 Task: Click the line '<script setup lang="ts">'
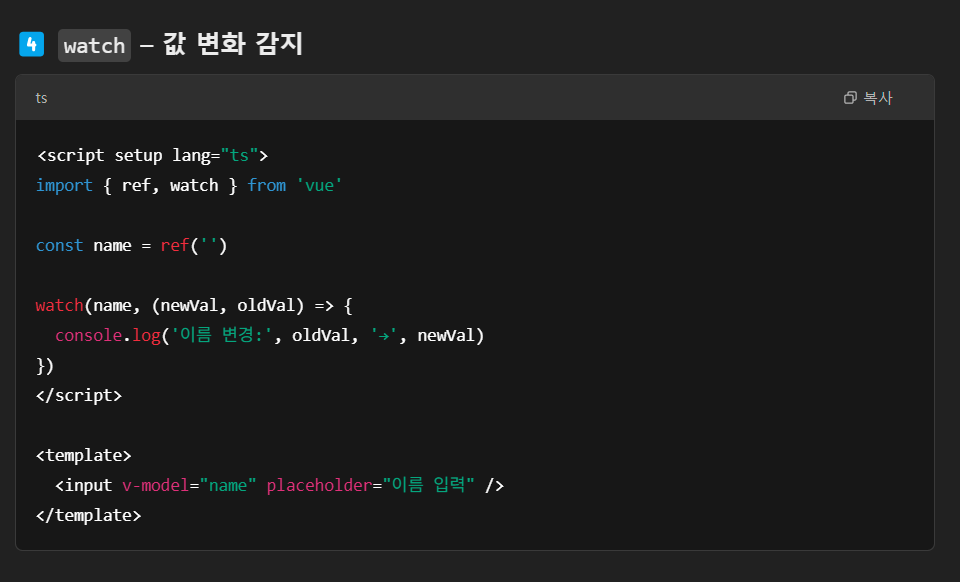click(x=152, y=155)
